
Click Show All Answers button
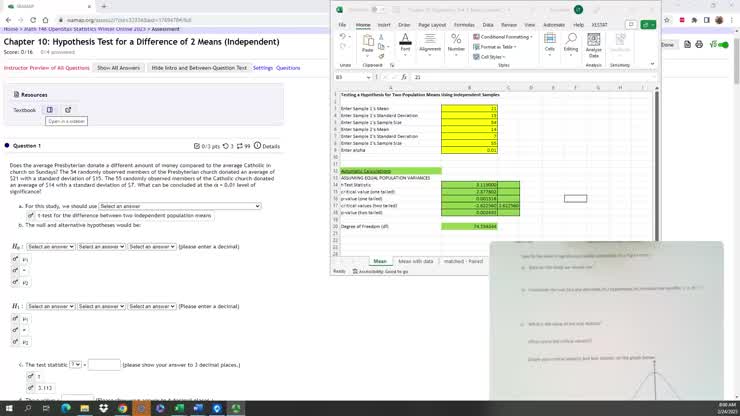pos(119,68)
